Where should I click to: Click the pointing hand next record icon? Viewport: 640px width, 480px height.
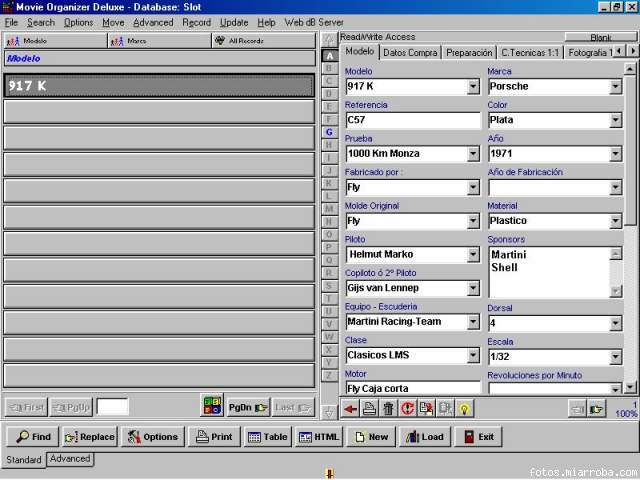point(596,409)
